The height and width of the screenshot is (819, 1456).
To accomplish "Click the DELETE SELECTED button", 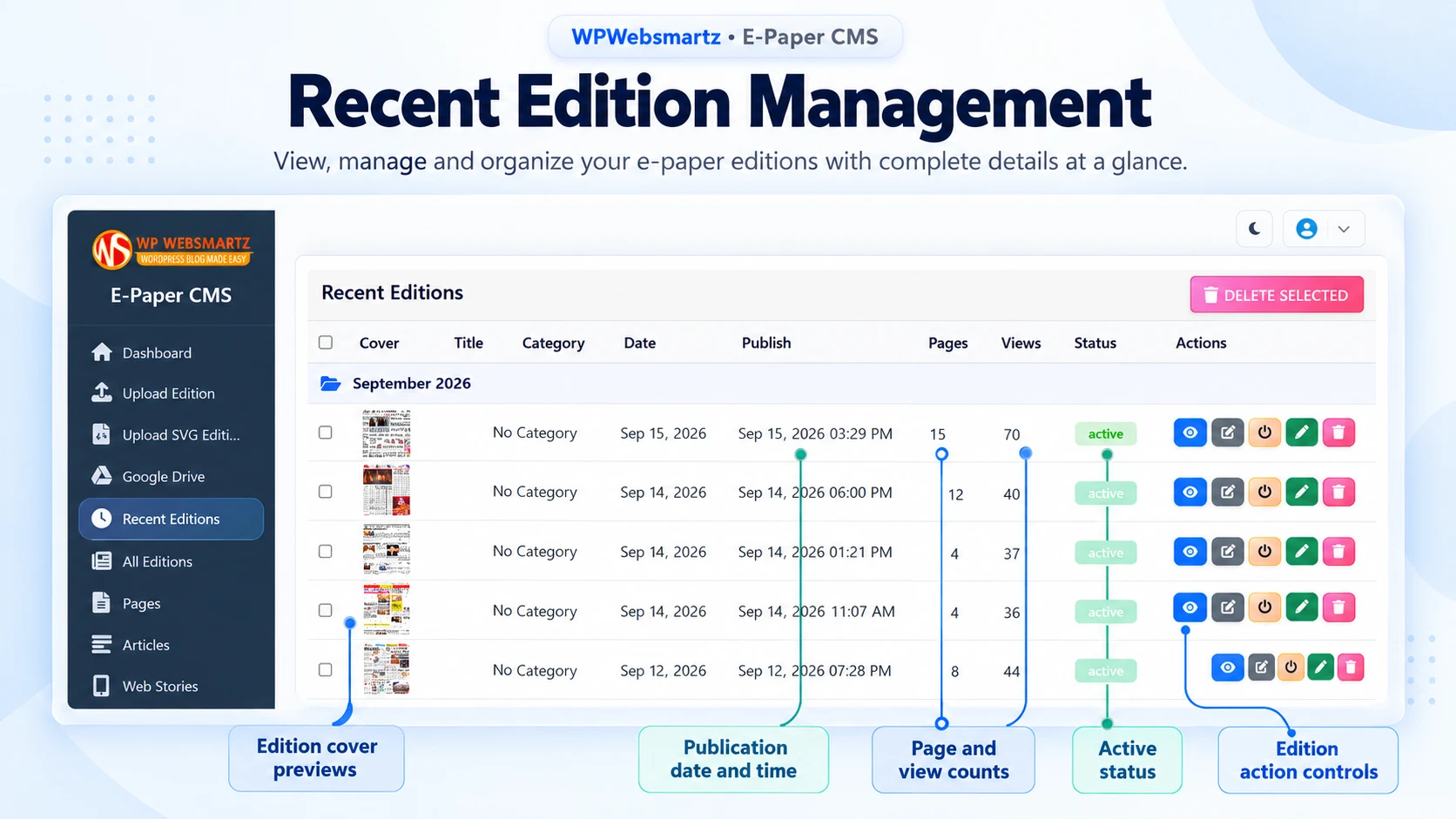I will (1277, 295).
